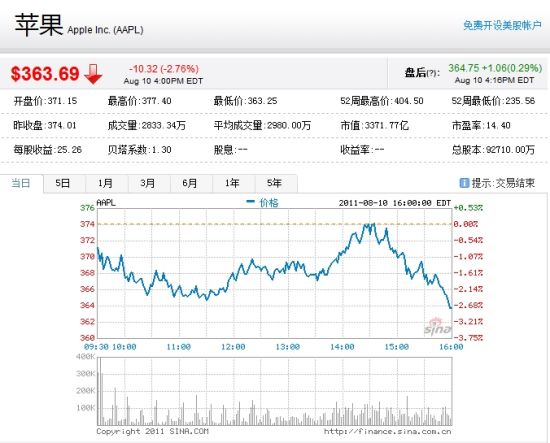The image size is (550, 443).
Task: Click the 盘后(?) help label
Action: pyautogui.click(x=422, y=73)
